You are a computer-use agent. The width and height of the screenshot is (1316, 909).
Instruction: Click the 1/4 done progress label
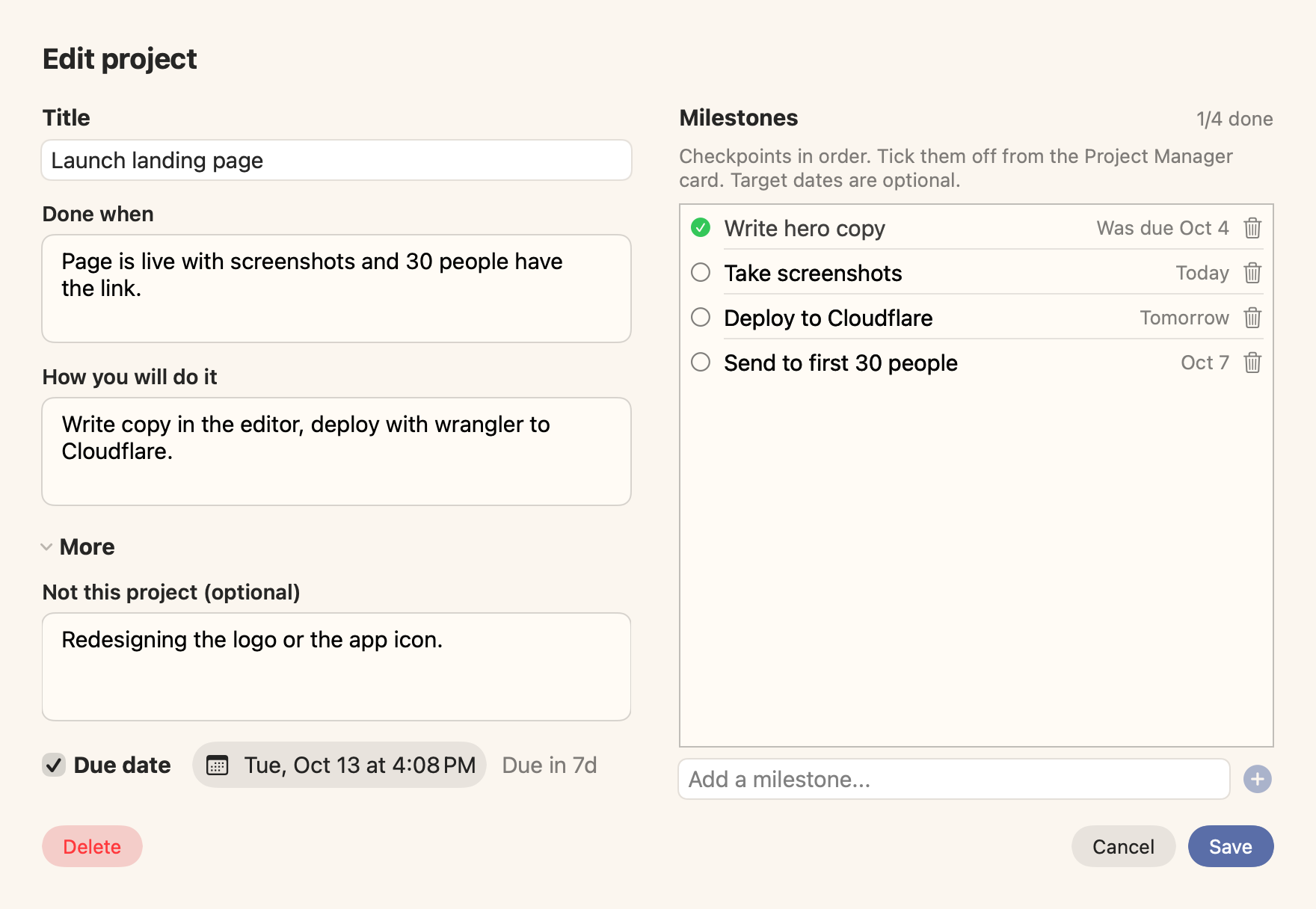[x=1234, y=119]
